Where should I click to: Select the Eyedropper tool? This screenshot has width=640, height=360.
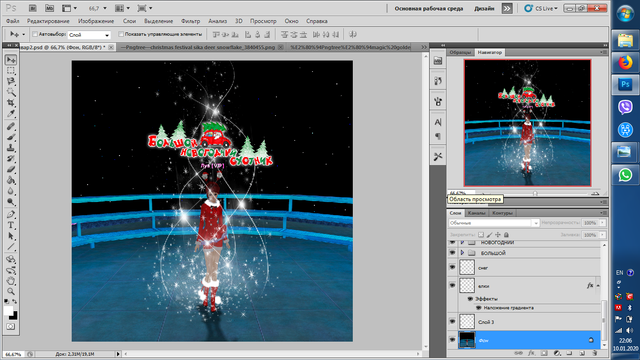(x=11, y=113)
